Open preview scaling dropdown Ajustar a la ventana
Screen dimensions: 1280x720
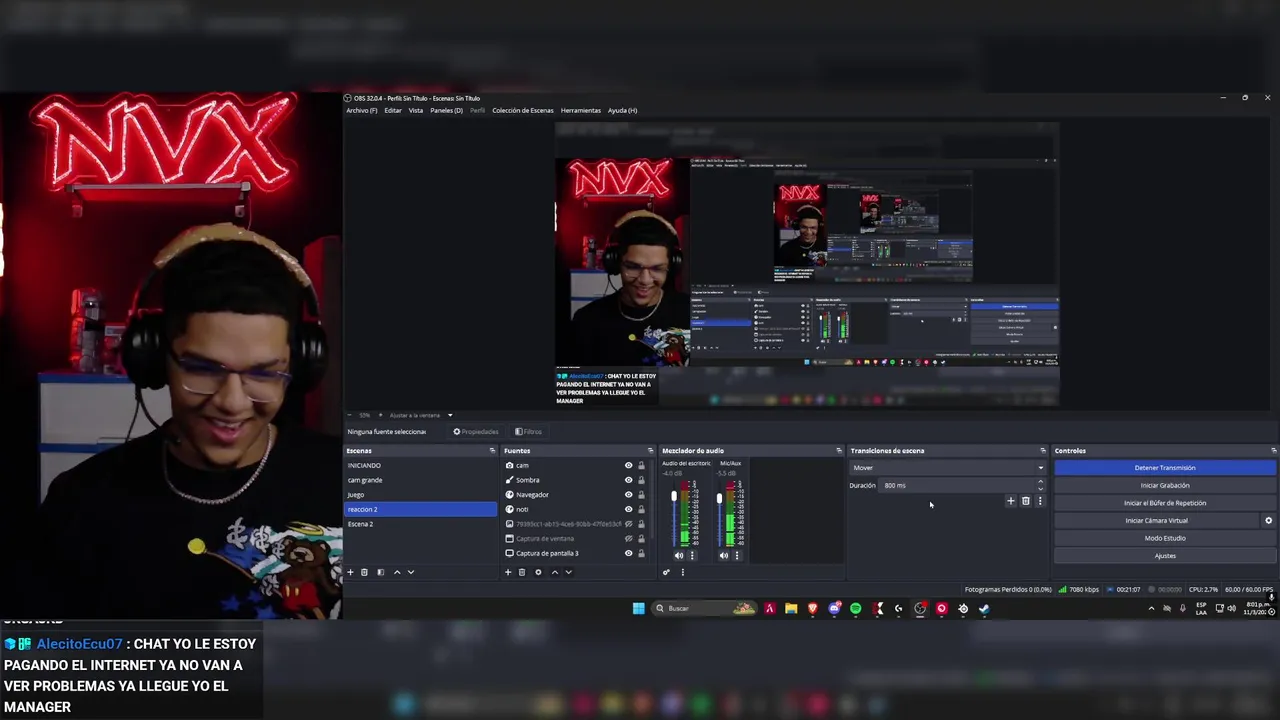421,415
